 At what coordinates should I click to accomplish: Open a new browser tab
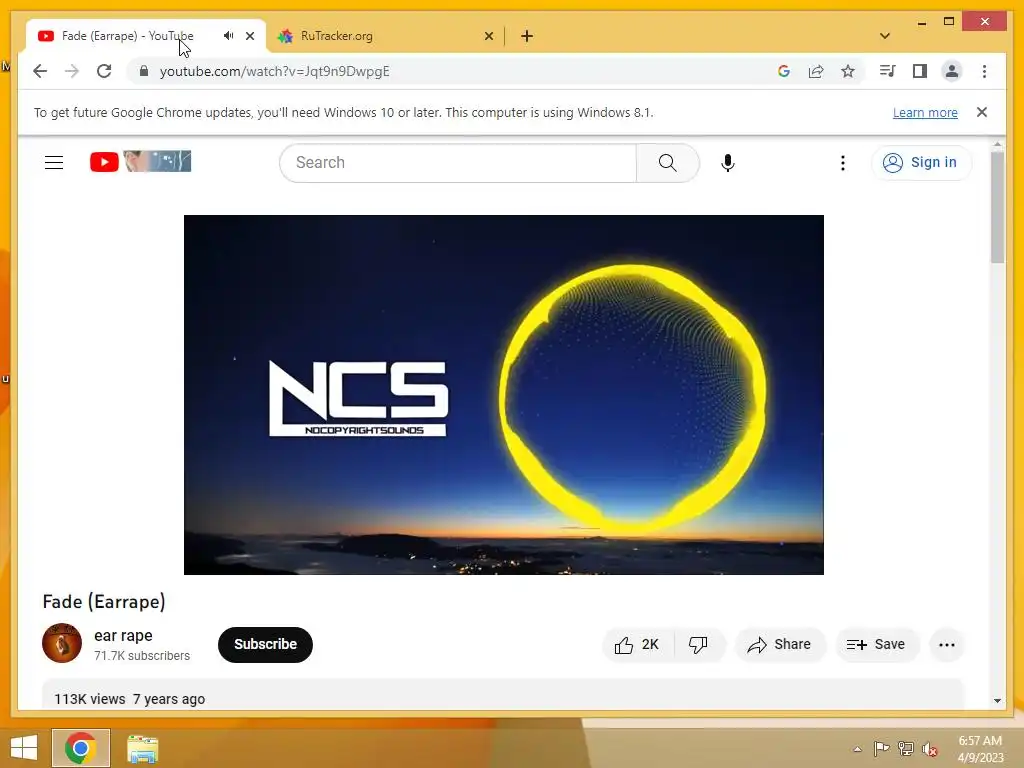(527, 36)
